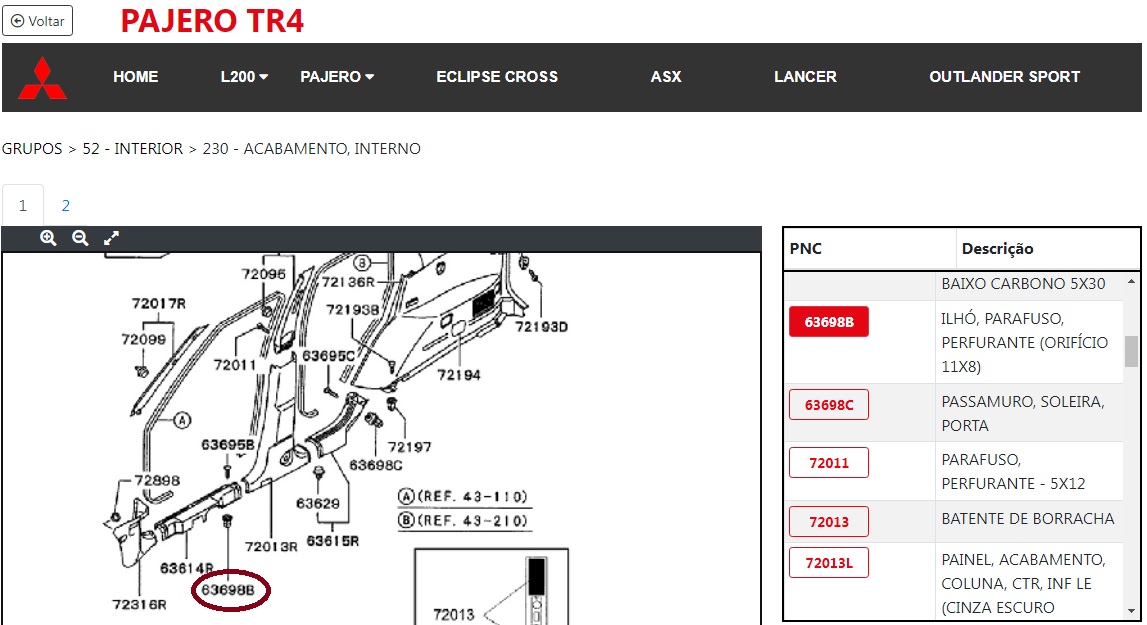Expand the PAJERO dropdown menu

337,77
